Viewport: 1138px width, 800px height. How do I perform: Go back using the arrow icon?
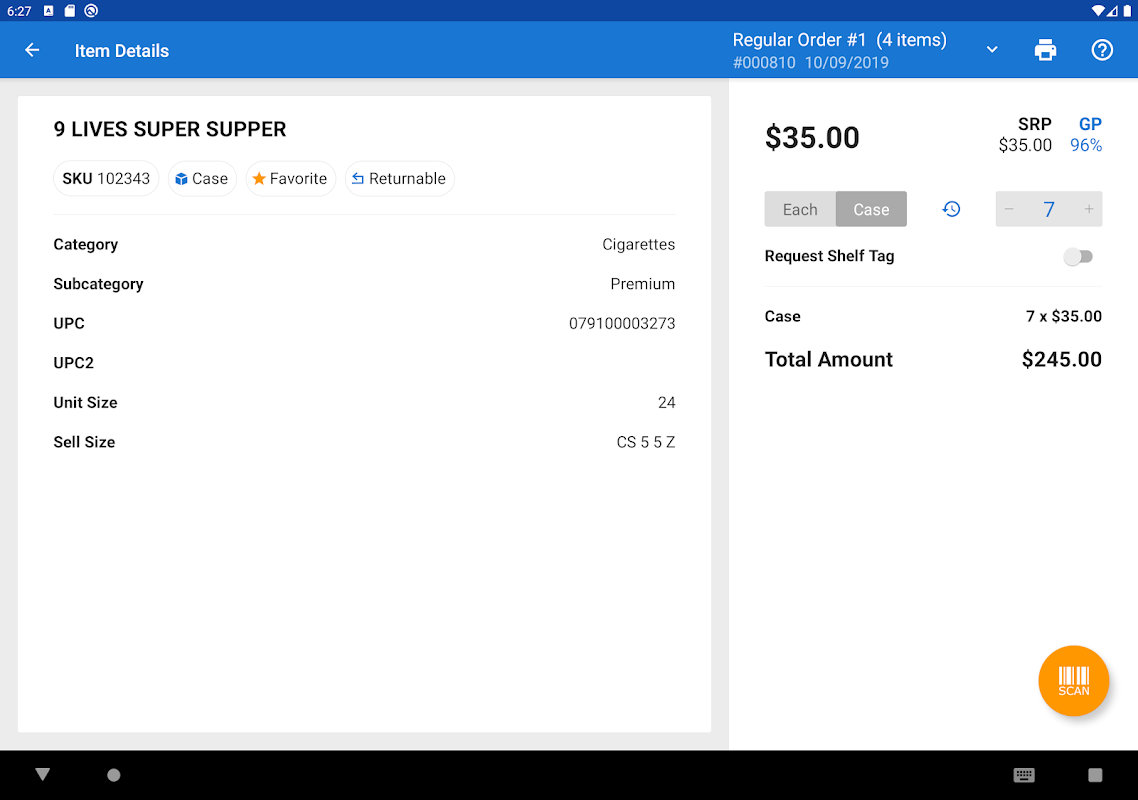coord(32,50)
